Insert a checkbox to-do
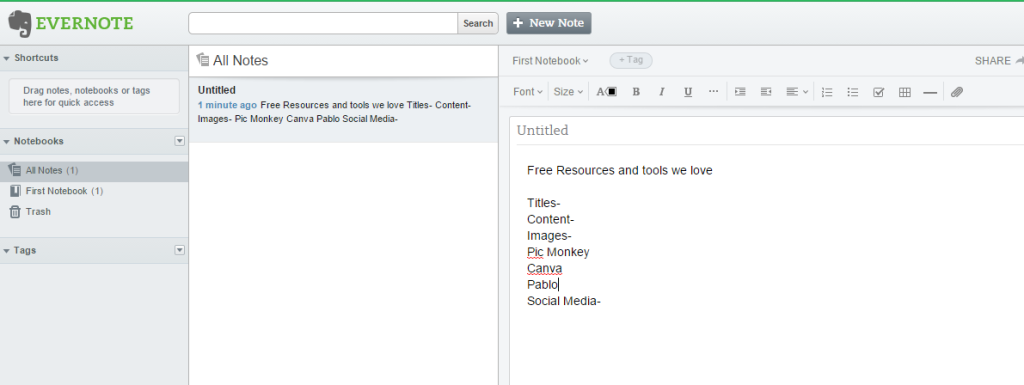Image resolution: width=1024 pixels, height=385 pixels. 878,92
